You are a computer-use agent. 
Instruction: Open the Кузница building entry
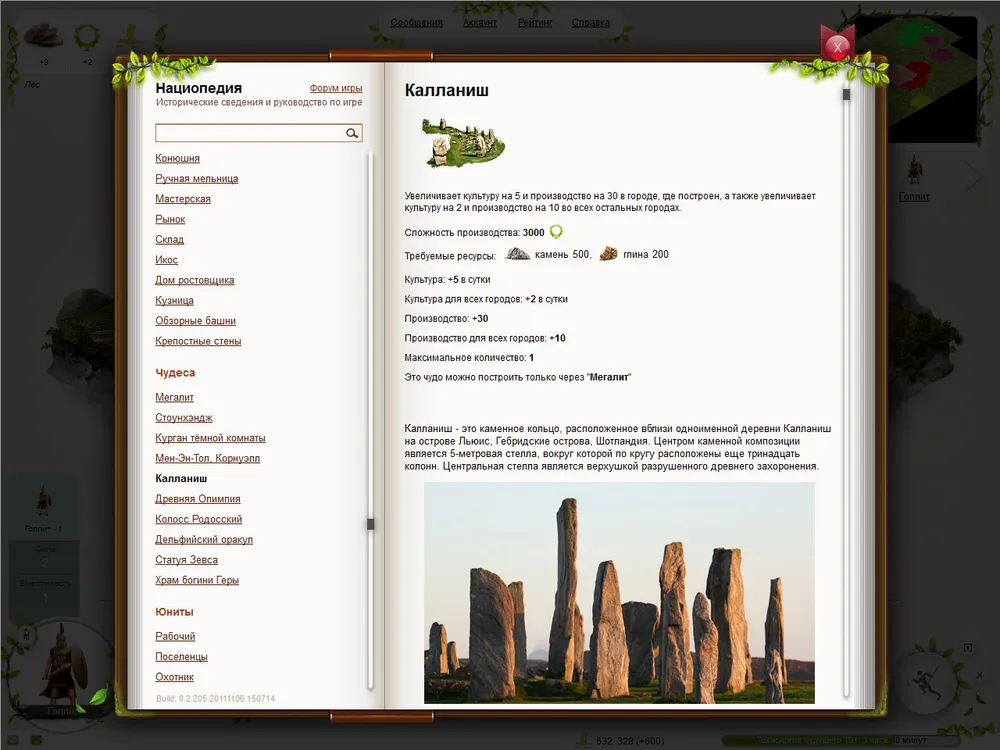(175, 300)
